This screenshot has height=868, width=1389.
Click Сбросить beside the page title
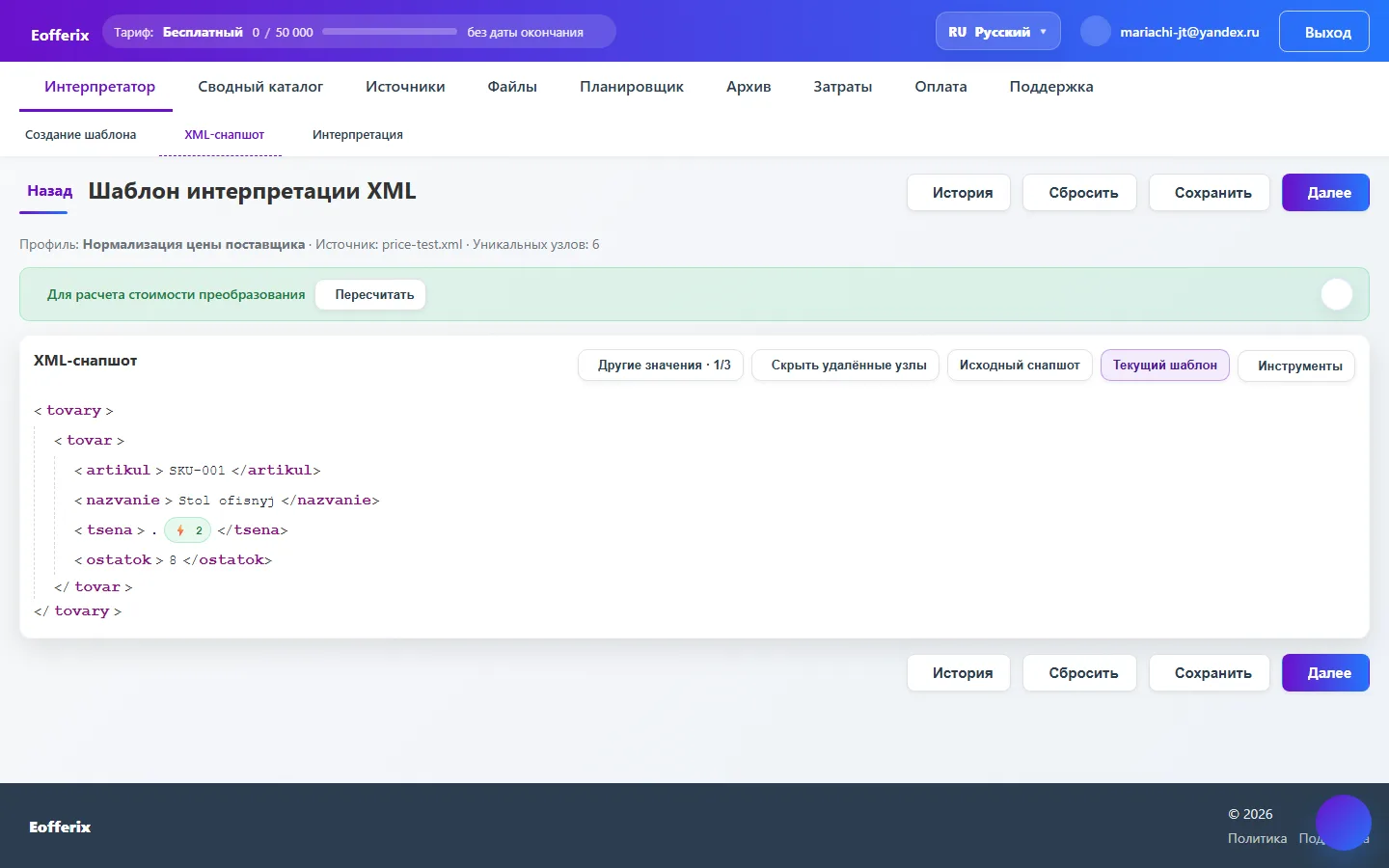click(x=1082, y=192)
